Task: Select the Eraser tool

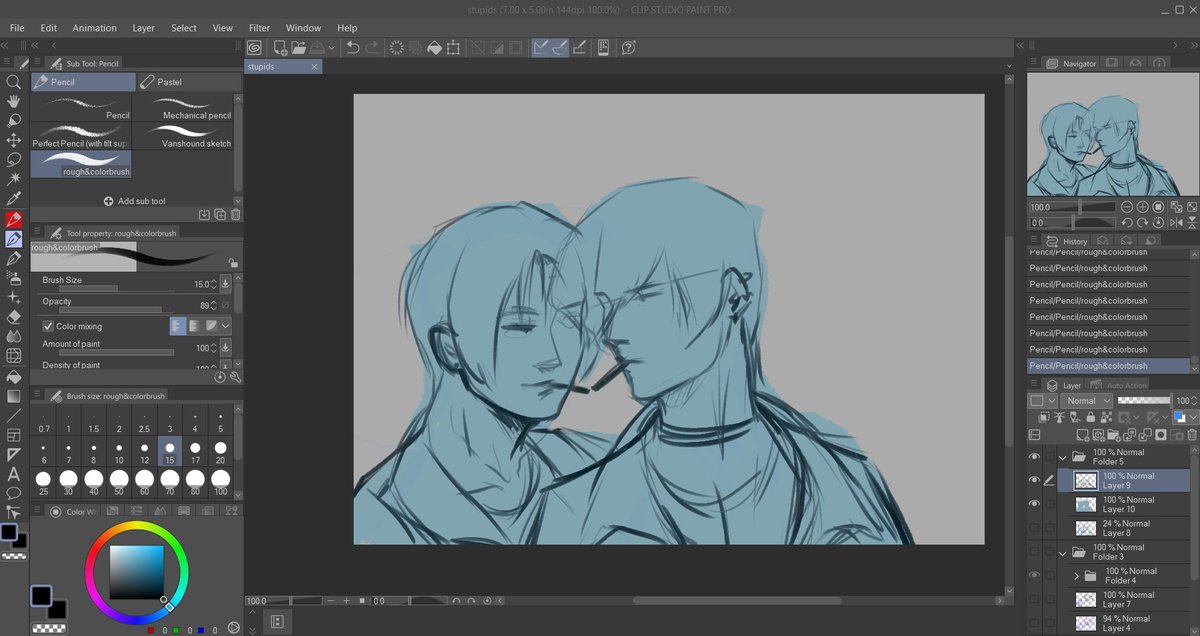Action: pyautogui.click(x=14, y=316)
